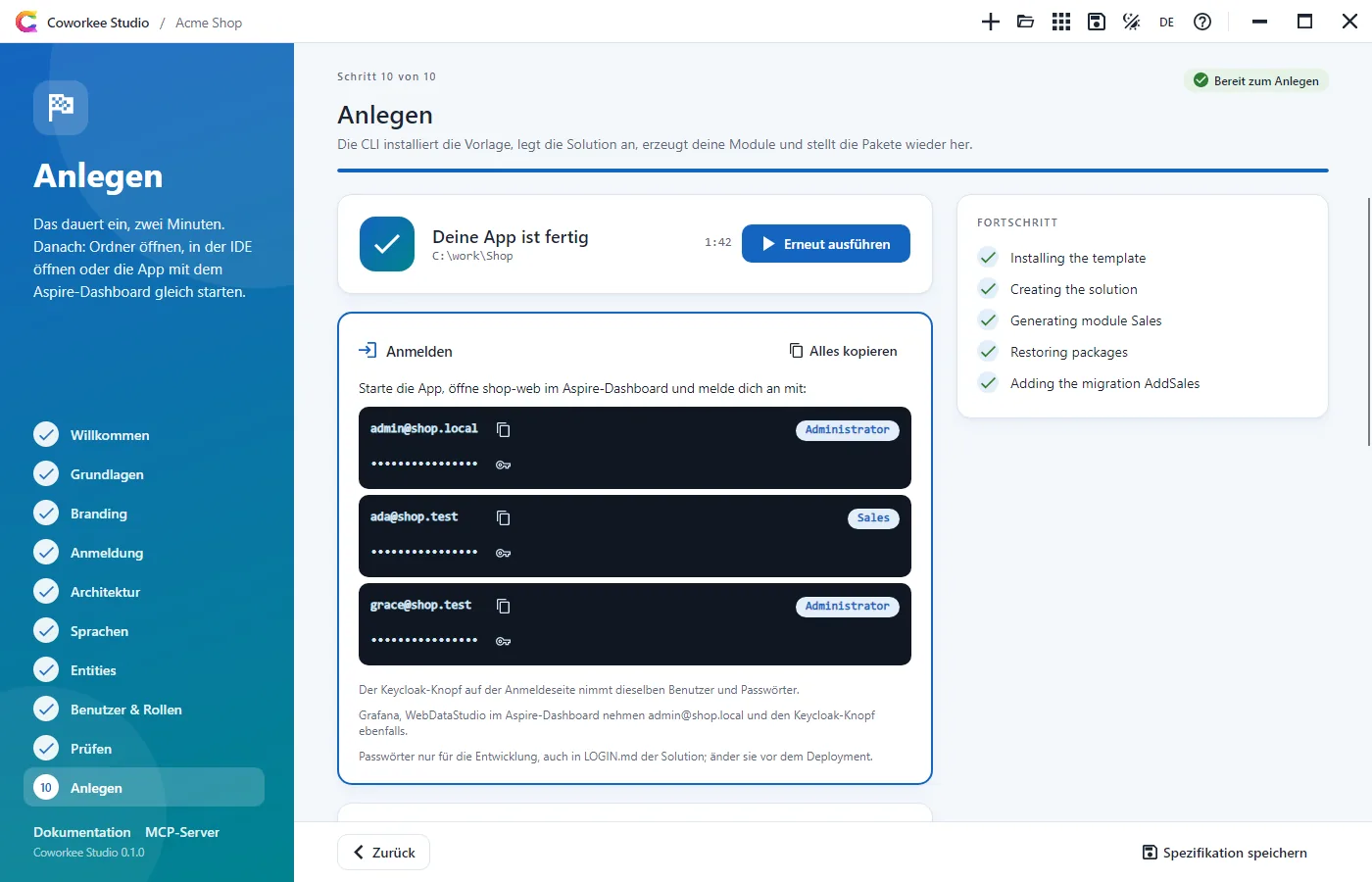Open the grid apps icon in title bar

(1061, 22)
